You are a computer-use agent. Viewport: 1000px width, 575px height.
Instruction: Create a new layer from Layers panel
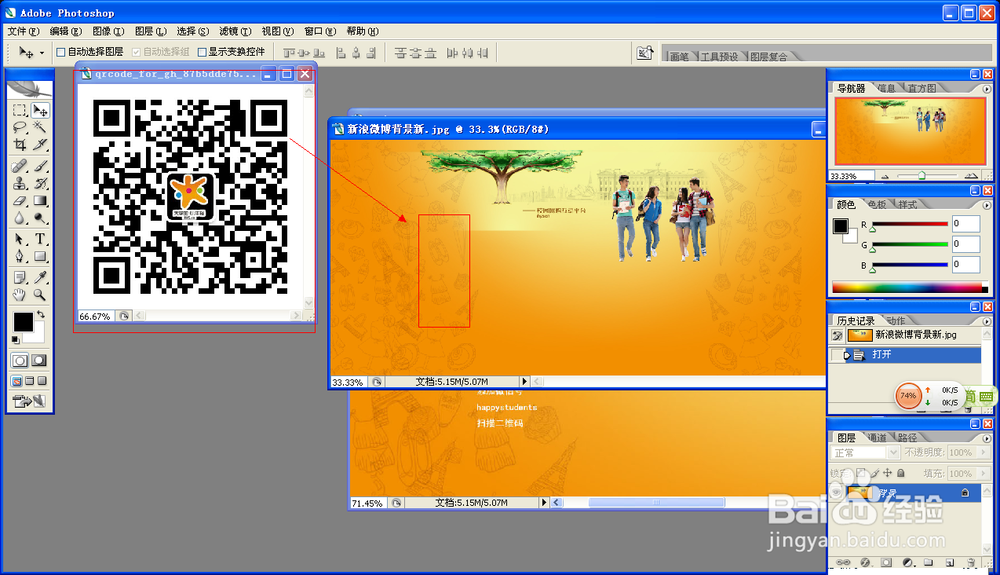coord(950,562)
